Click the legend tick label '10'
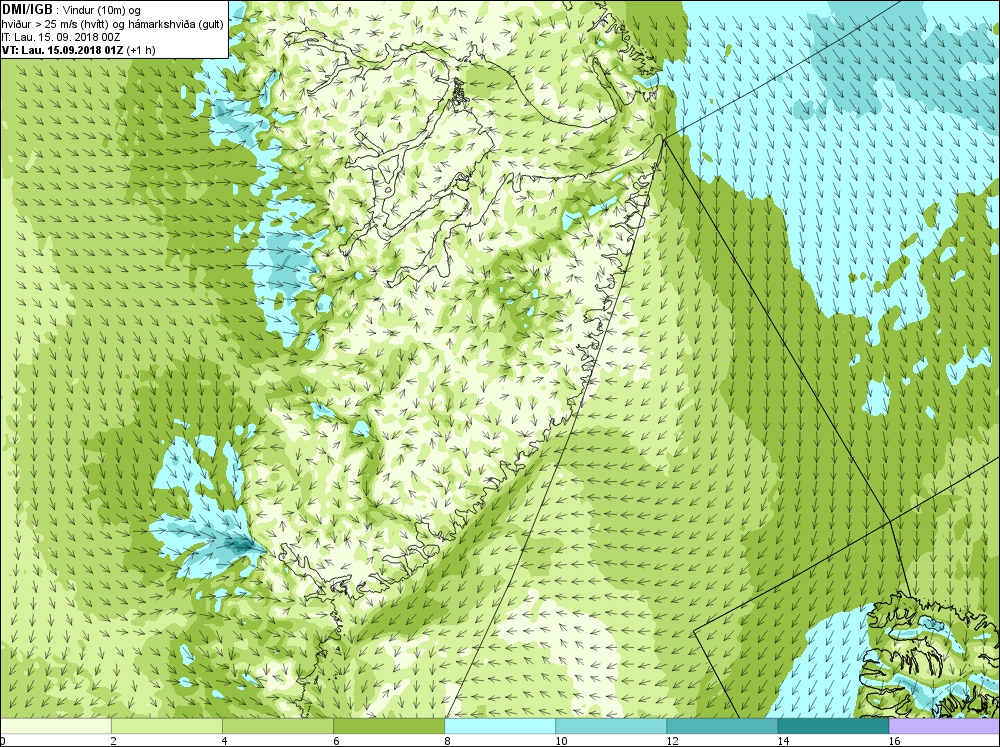Image resolution: width=1000 pixels, height=747 pixels. pos(561,741)
